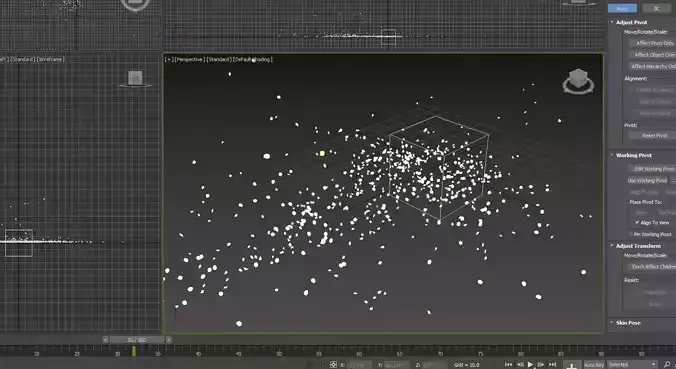Image resolution: width=676 pixels, height=369 pixels.
Task: Step time slider back with left arrow
Action: 105,340
